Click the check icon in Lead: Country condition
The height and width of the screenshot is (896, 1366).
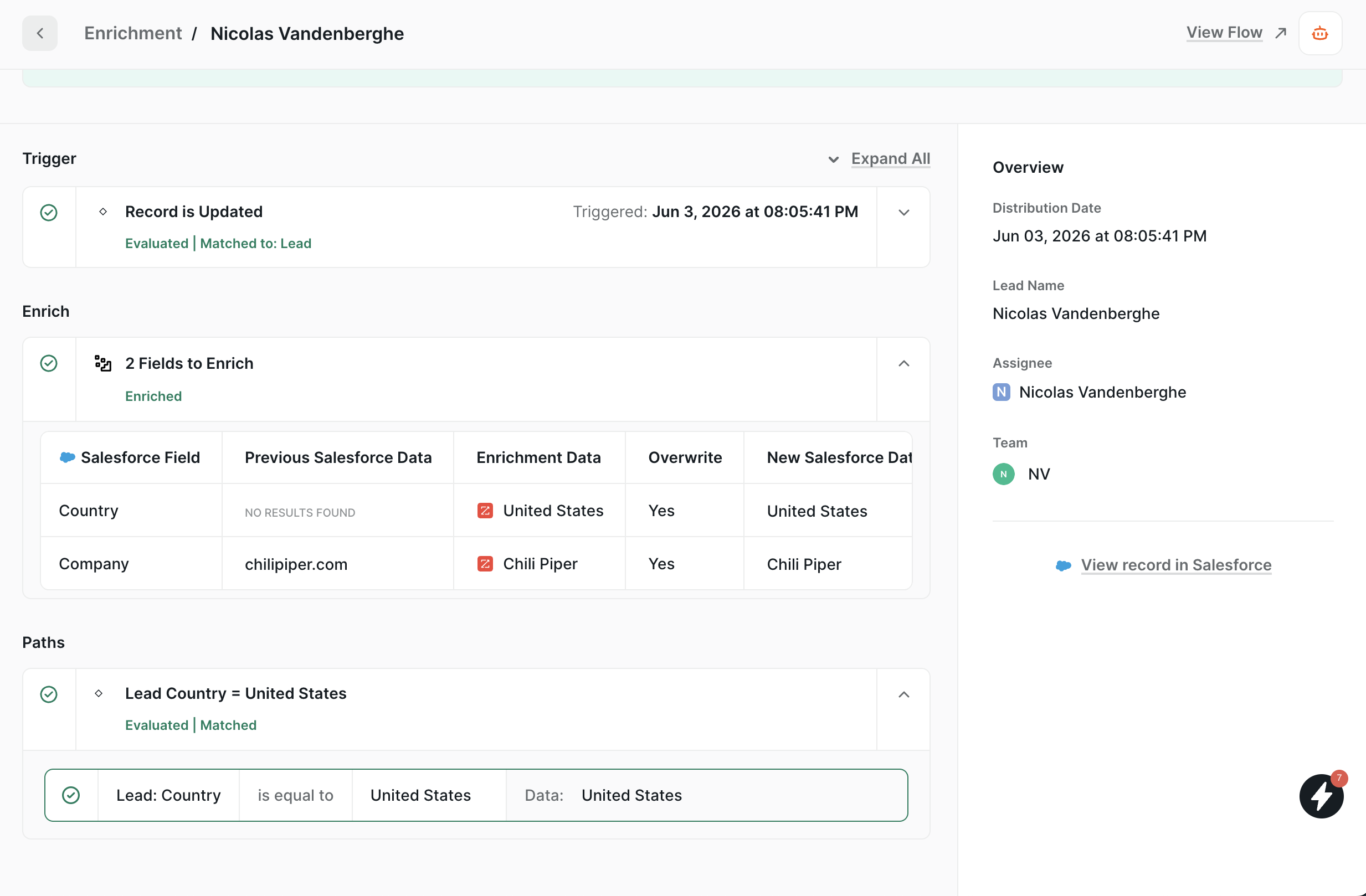pos(70,796)
